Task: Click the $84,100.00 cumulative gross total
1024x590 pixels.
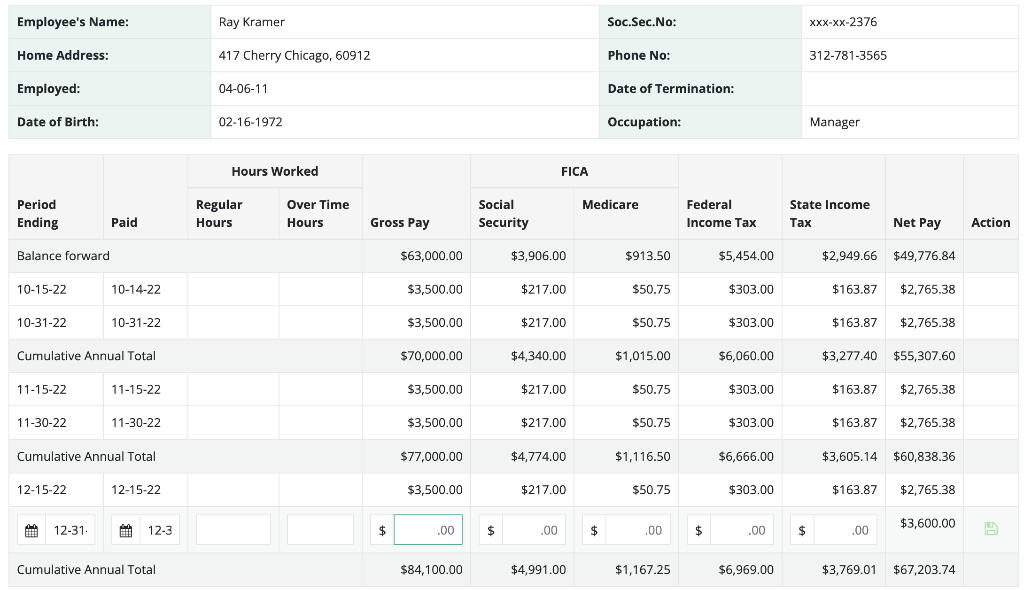Action: pyautogui.click(x=431, y=570)
